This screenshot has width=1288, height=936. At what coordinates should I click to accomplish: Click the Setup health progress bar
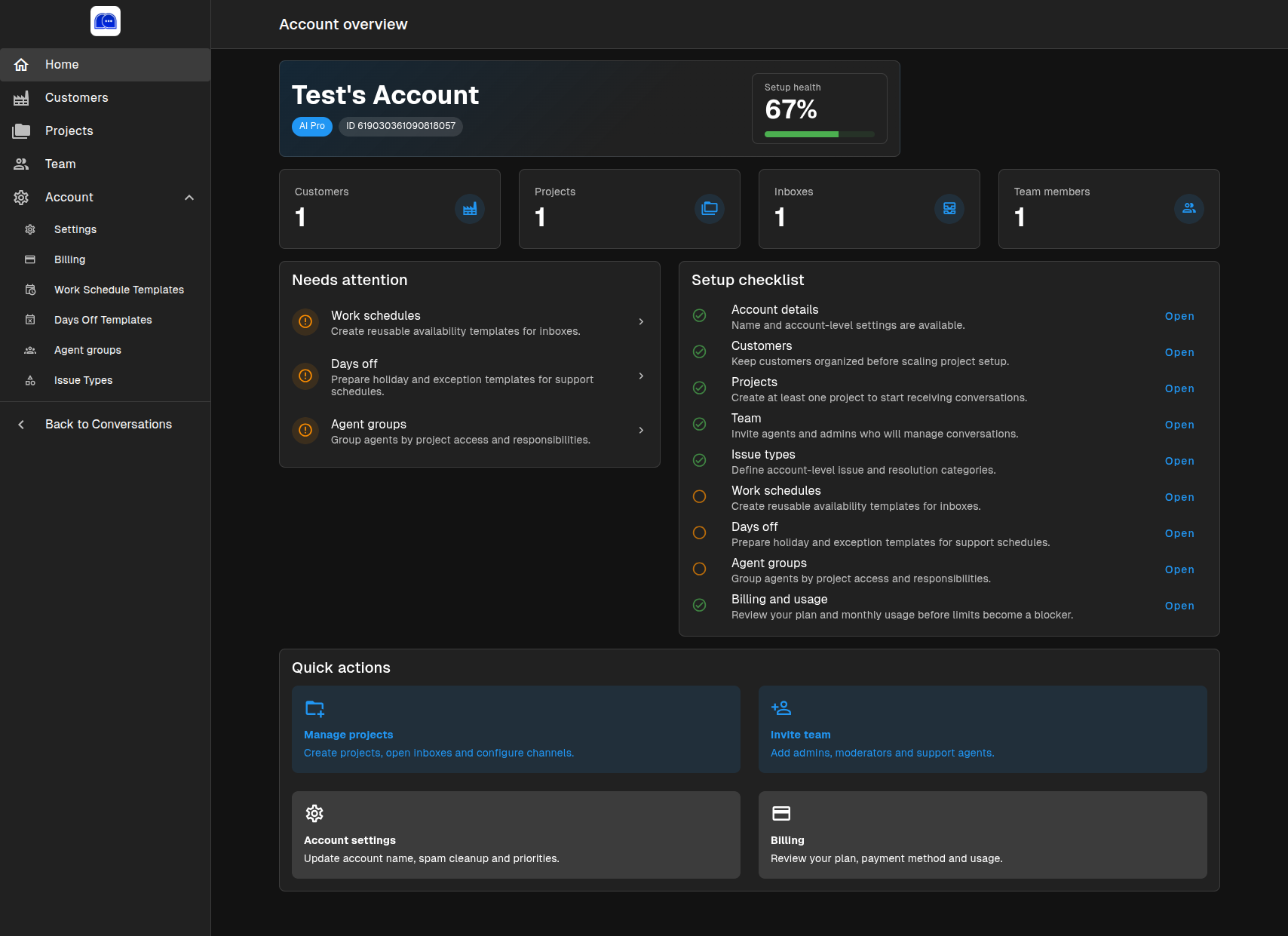(820, 134)
